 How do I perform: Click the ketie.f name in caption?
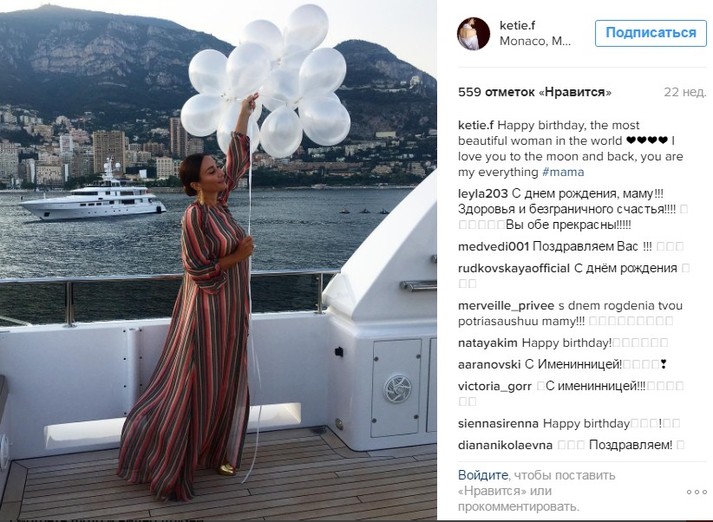[x=476, y=125]
